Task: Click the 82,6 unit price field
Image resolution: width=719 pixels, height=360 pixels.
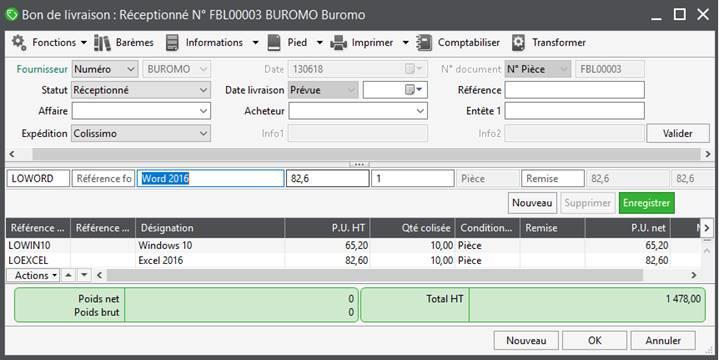Action: (x=327, y=178)
